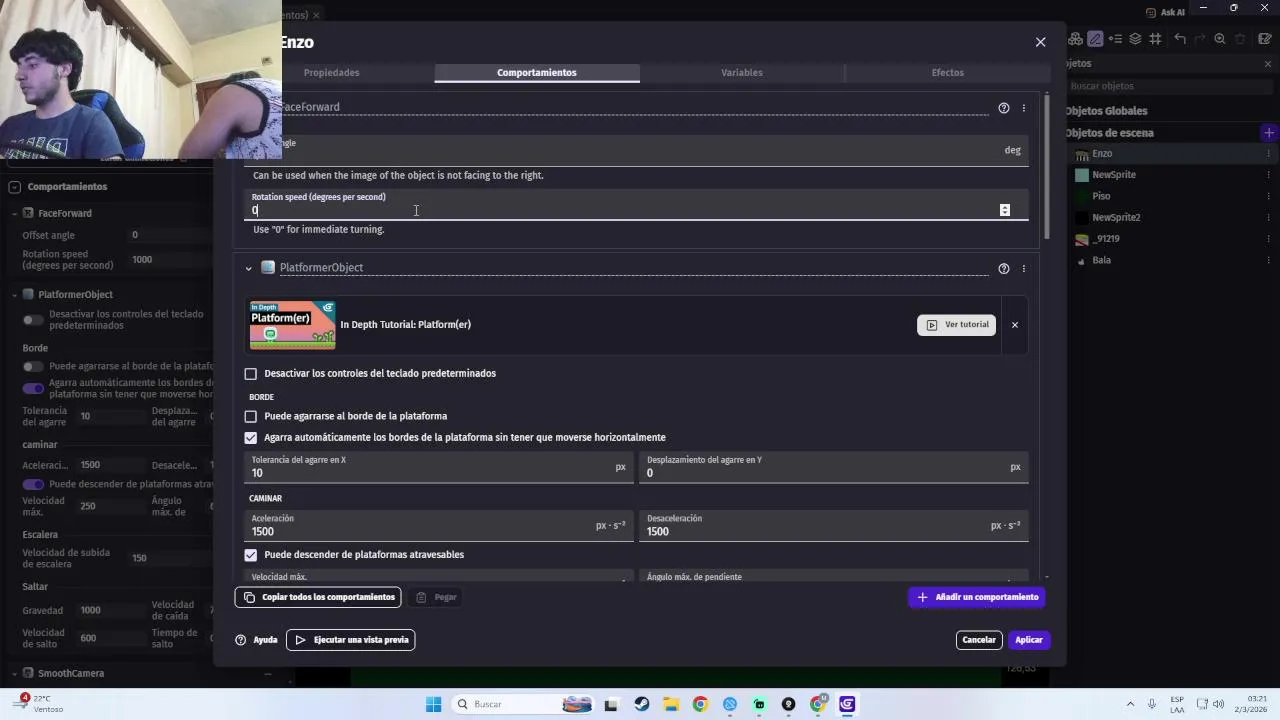1280x720 pixels.
Task: Toggle the grid icon in the scene toolbar
Action: [1155, 39]
